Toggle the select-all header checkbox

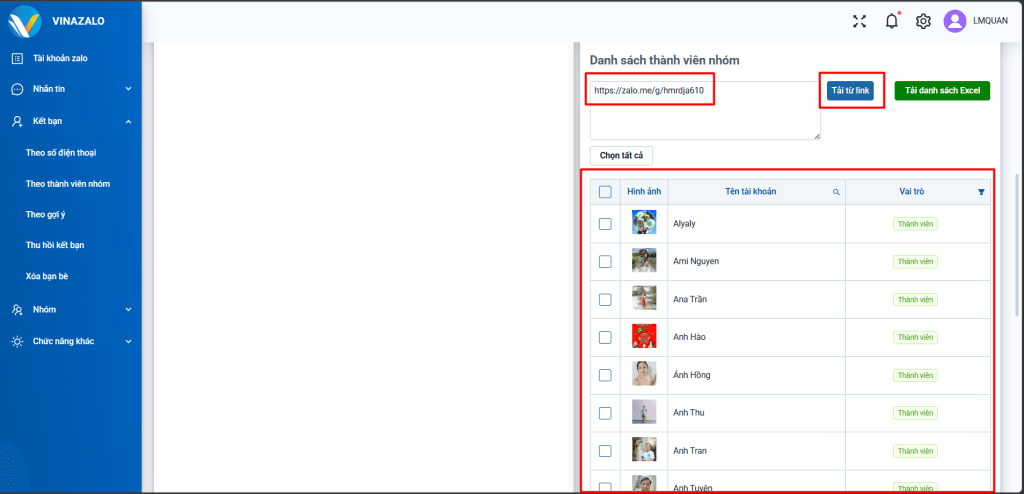(x=605, y=192)
